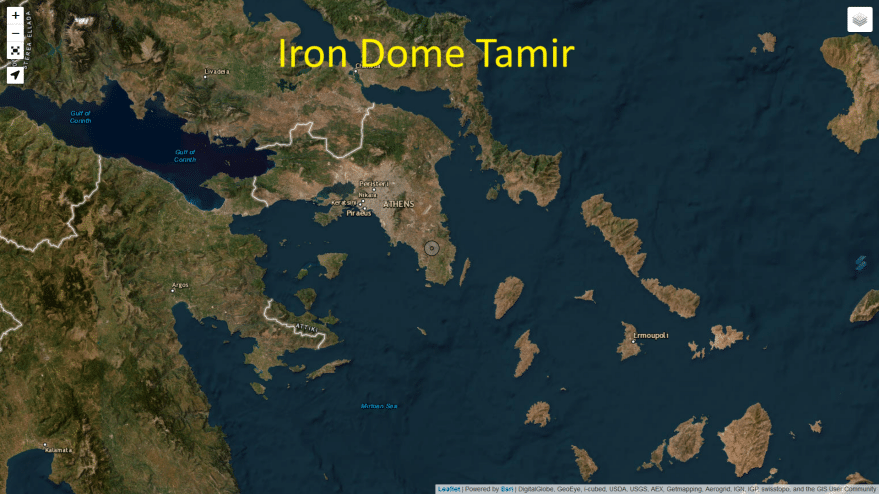The width and height of the screenshot is (880, 495).
Task: Select the Piraeus label on the map
Action: pyautogui.click(x=358, y=213)
